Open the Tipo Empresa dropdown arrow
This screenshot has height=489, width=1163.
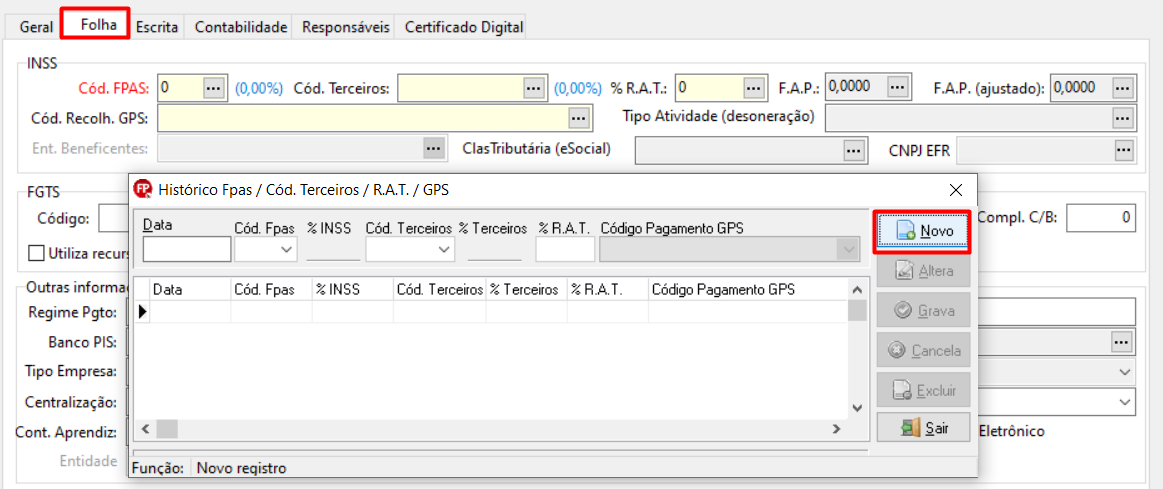[1125, 371]
